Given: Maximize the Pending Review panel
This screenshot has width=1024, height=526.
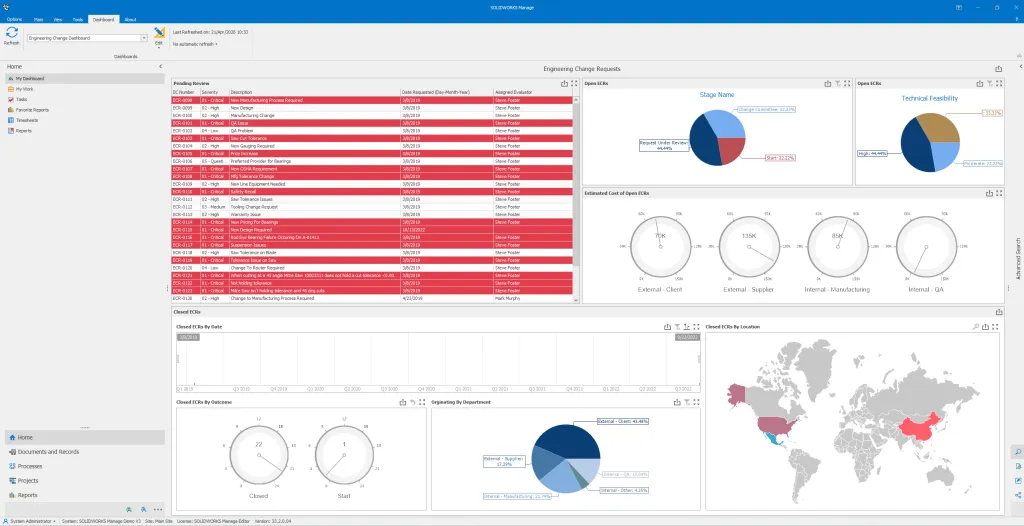Looking at the screenshot, I should tap(574, 84).
